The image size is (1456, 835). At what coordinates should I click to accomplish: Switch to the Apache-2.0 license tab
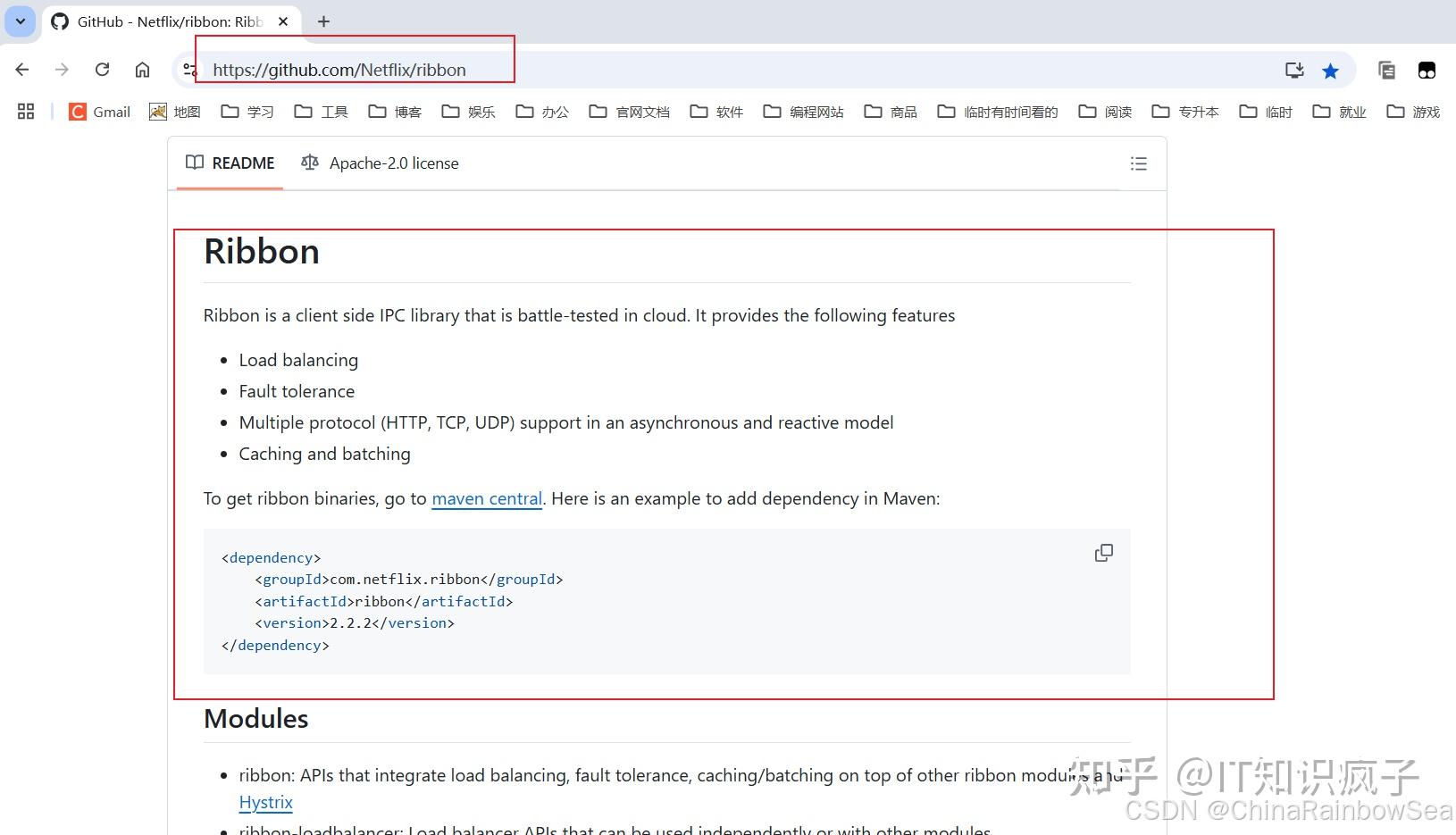381,163
